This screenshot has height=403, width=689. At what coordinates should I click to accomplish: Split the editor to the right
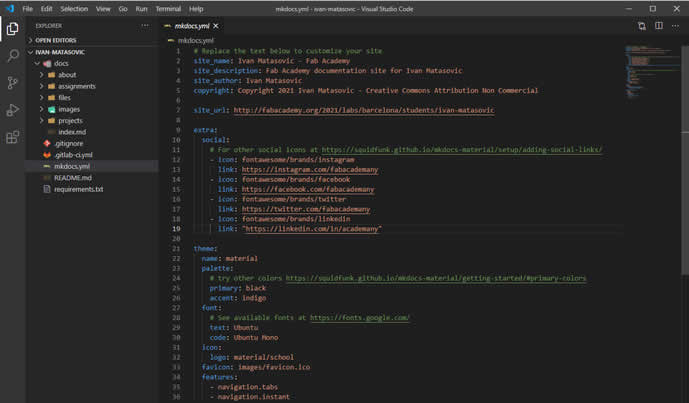coord(659,26)
